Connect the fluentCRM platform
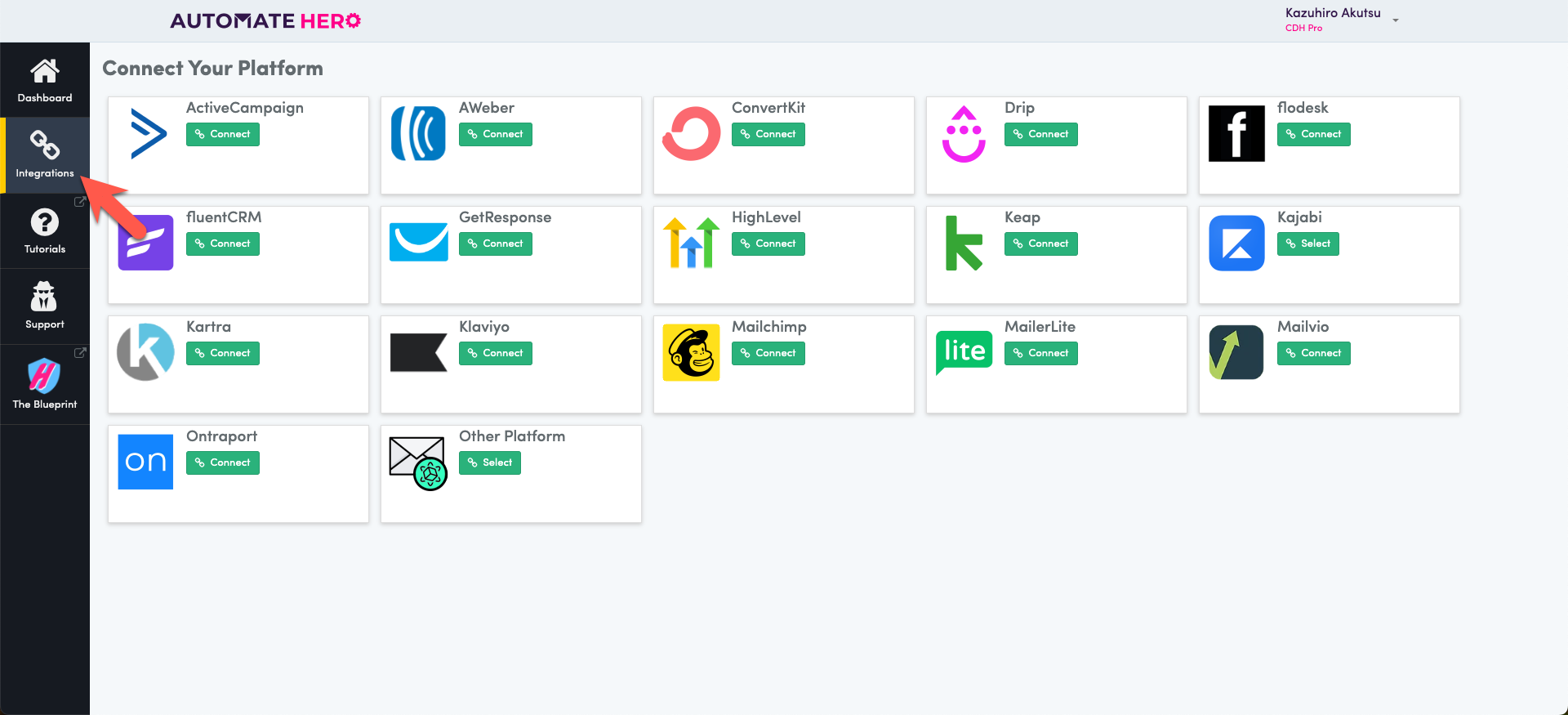The height and width of the screenshot is (715, 1568). coord(223,244)
